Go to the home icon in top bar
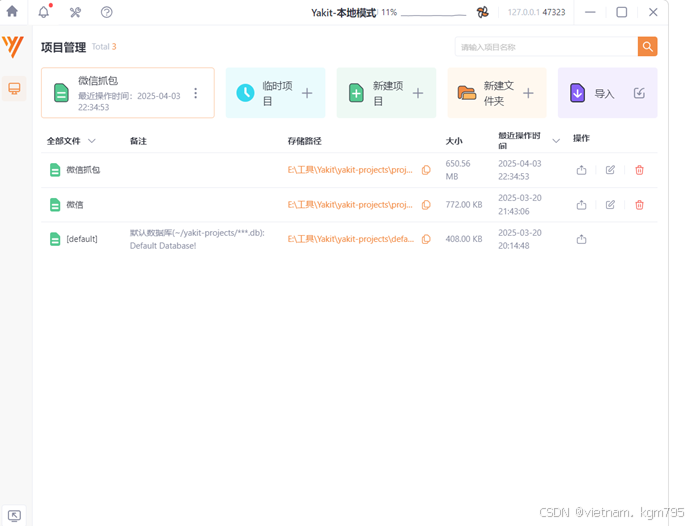The height and width of the screenshot is (526, 693). pyautogui.click(x=12, y=11)
